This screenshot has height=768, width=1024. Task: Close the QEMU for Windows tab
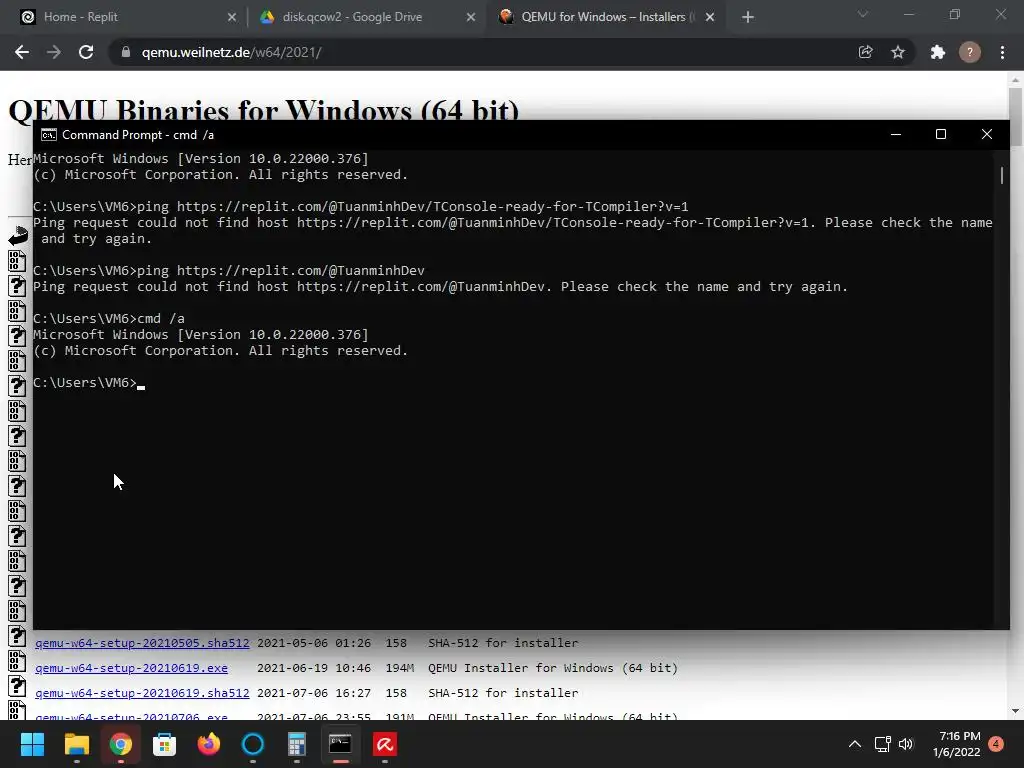pos(710,17)
